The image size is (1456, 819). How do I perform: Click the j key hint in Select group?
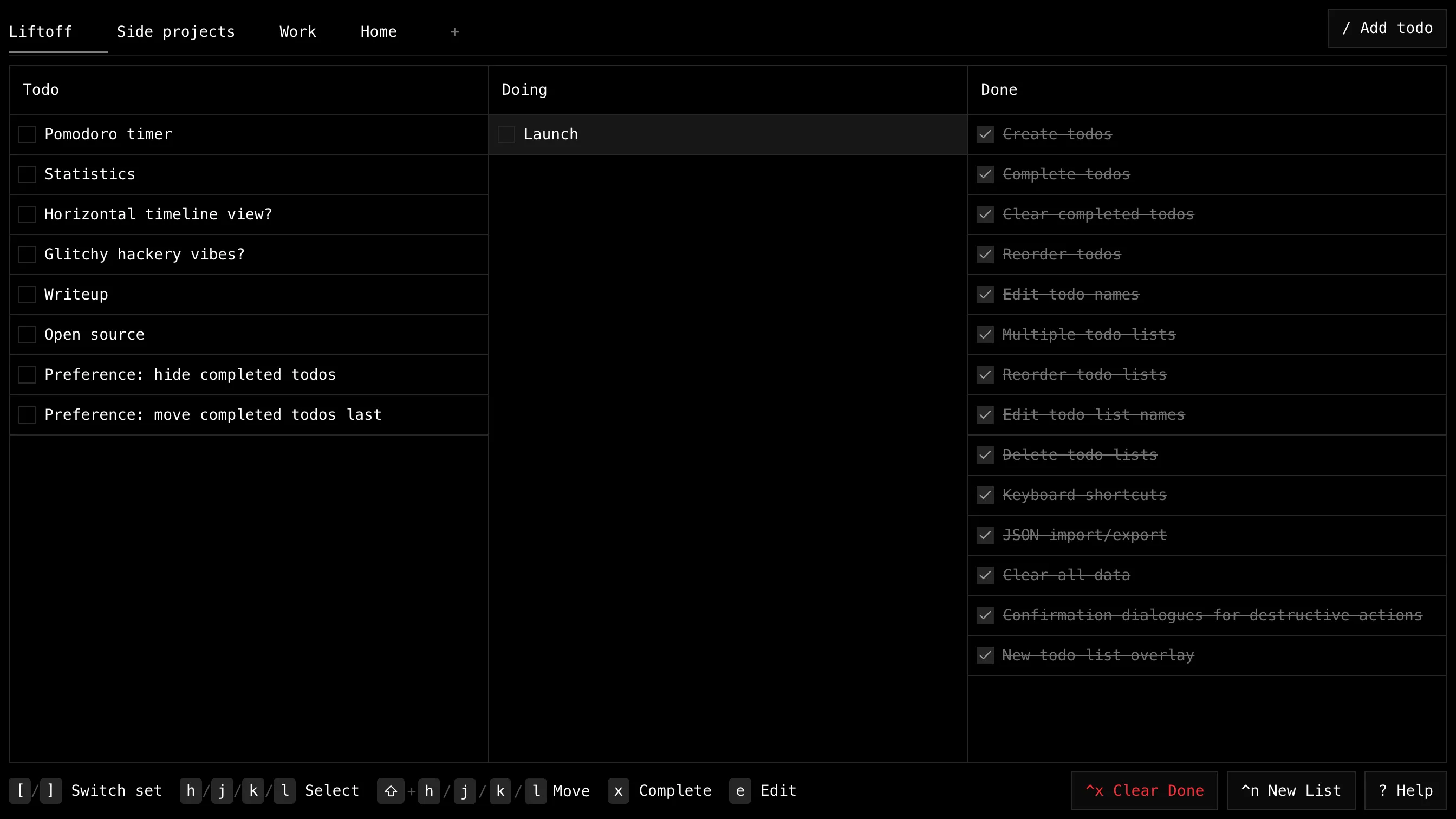[222, 791]
